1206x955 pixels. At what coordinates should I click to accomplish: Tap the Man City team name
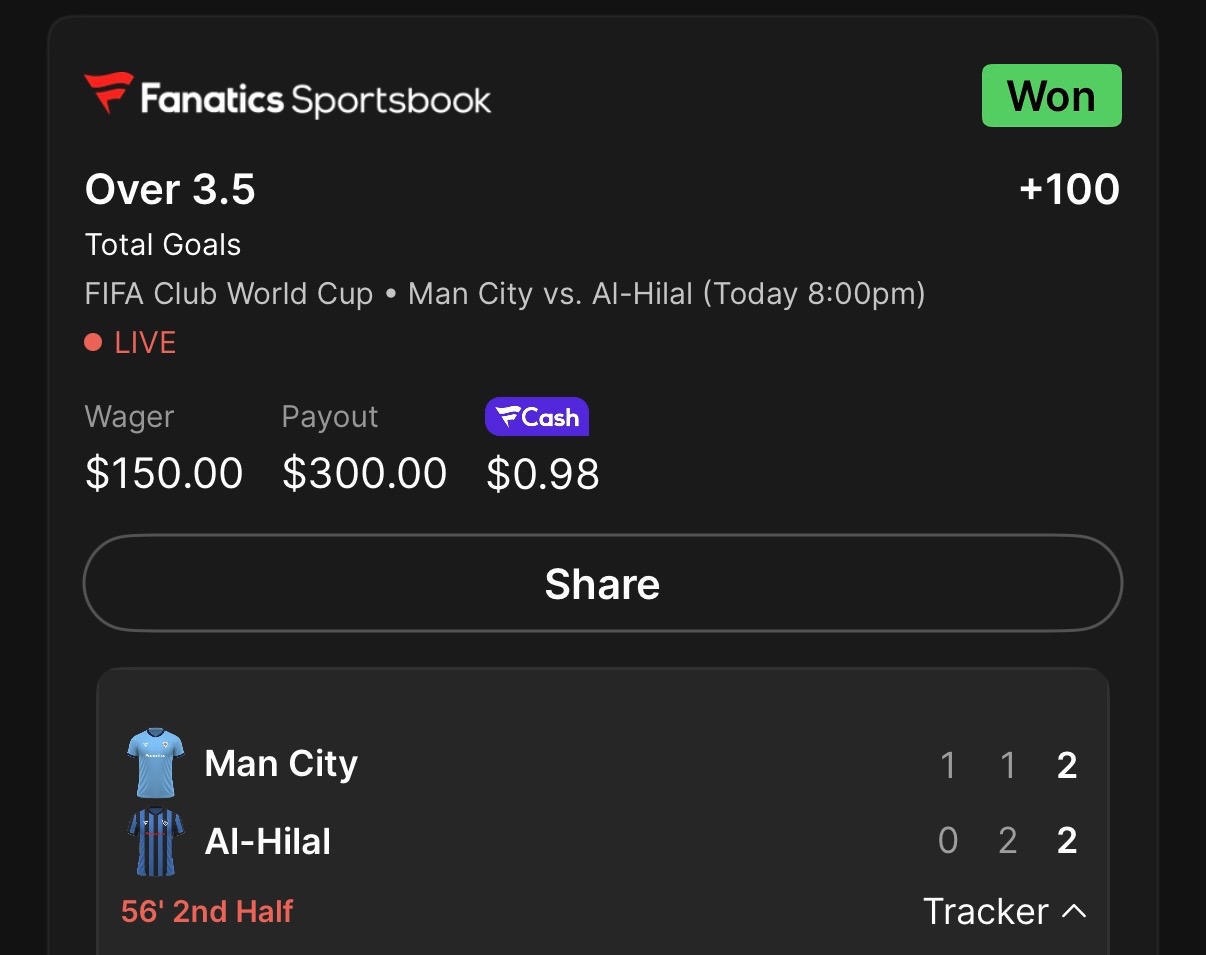coord(281,764)
